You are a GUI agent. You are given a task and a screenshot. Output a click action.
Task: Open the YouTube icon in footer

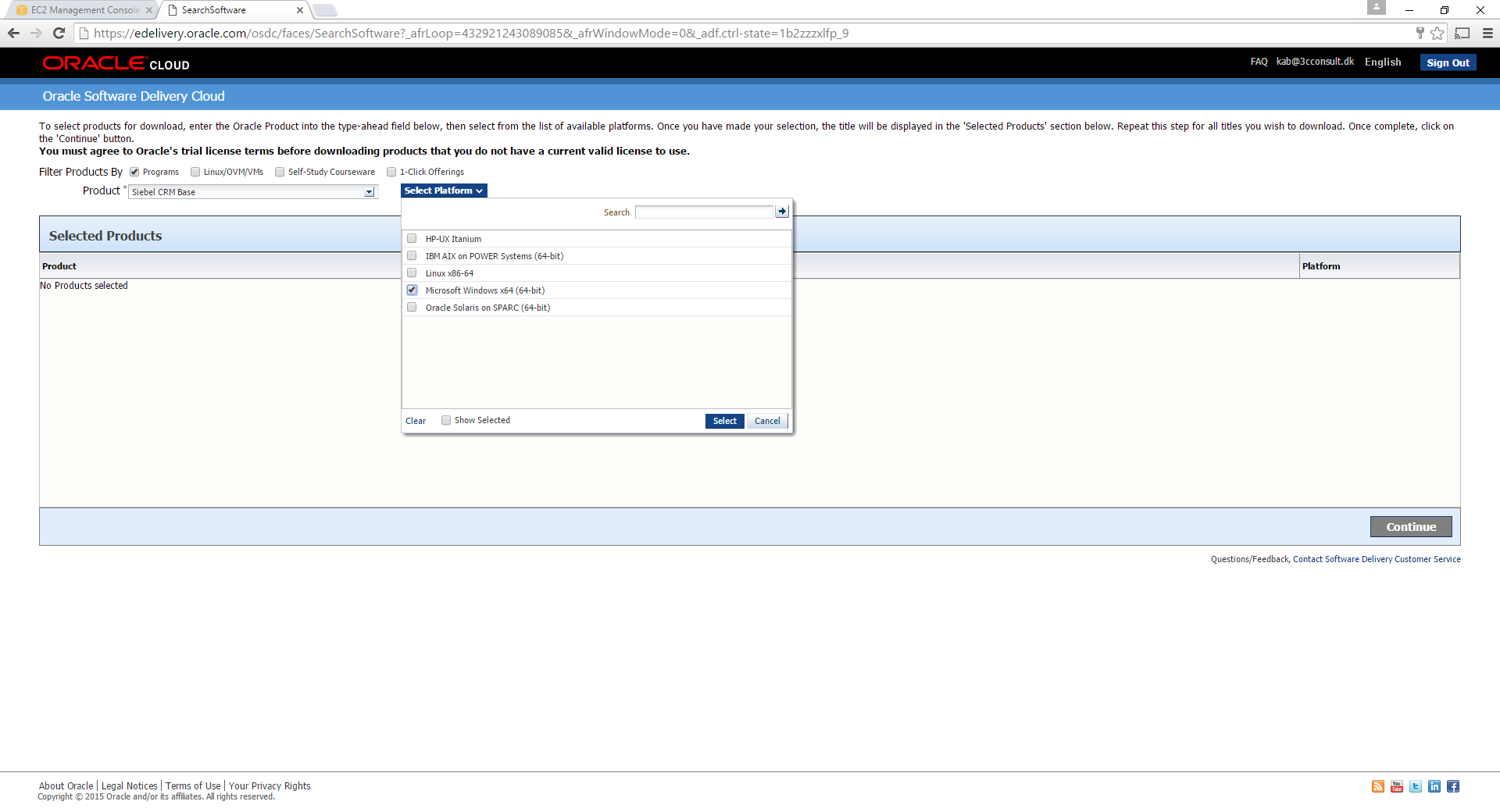point(1397,786)
